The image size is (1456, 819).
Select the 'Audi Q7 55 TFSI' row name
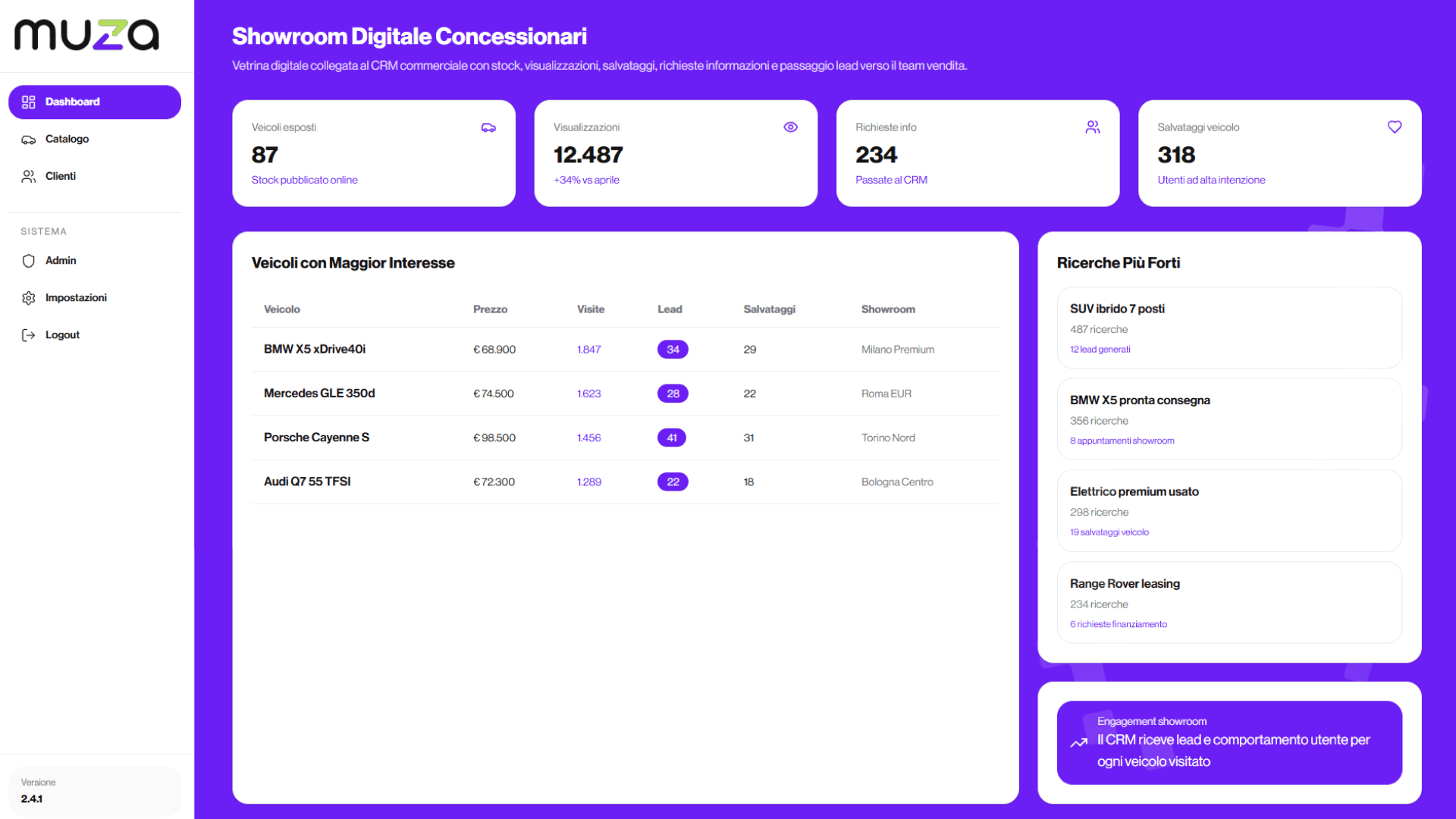point(307,482)
